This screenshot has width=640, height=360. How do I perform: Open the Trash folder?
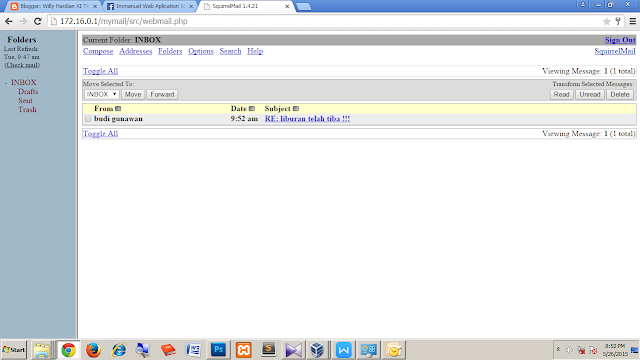(x=27, y=109)
